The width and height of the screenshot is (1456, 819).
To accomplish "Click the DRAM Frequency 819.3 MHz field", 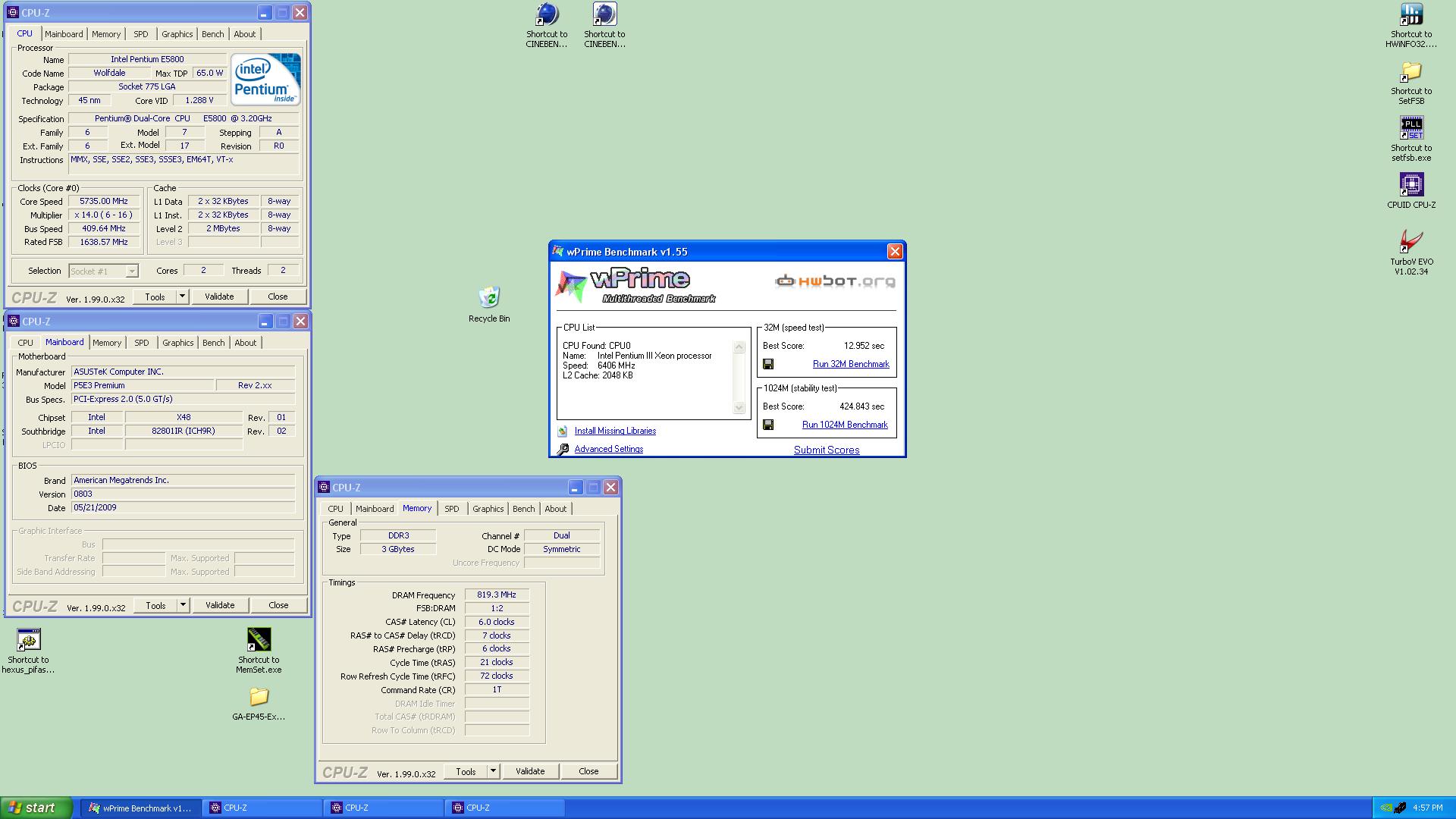I will click(497, 595).
